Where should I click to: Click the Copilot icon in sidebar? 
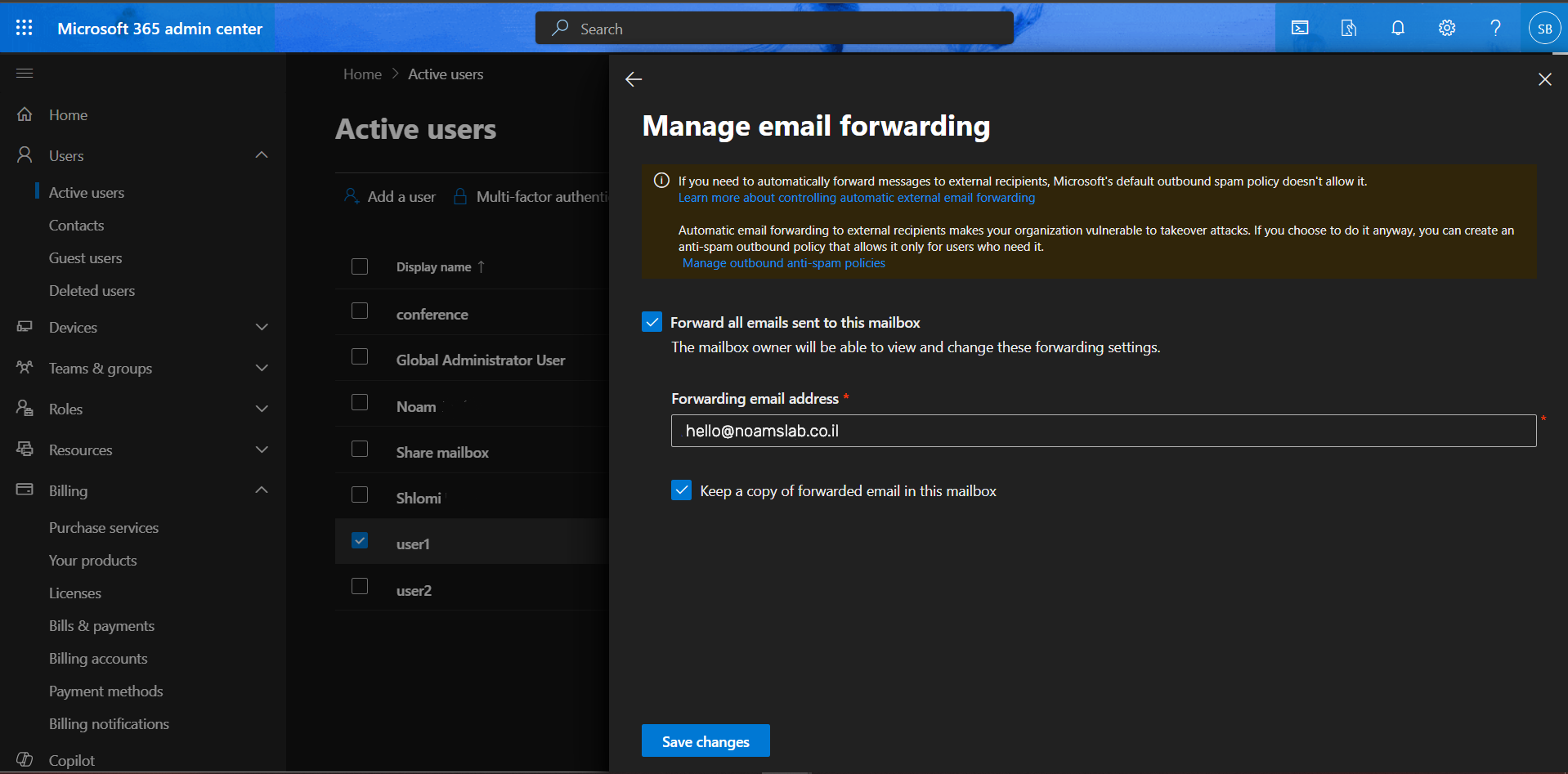pos(25,759)
